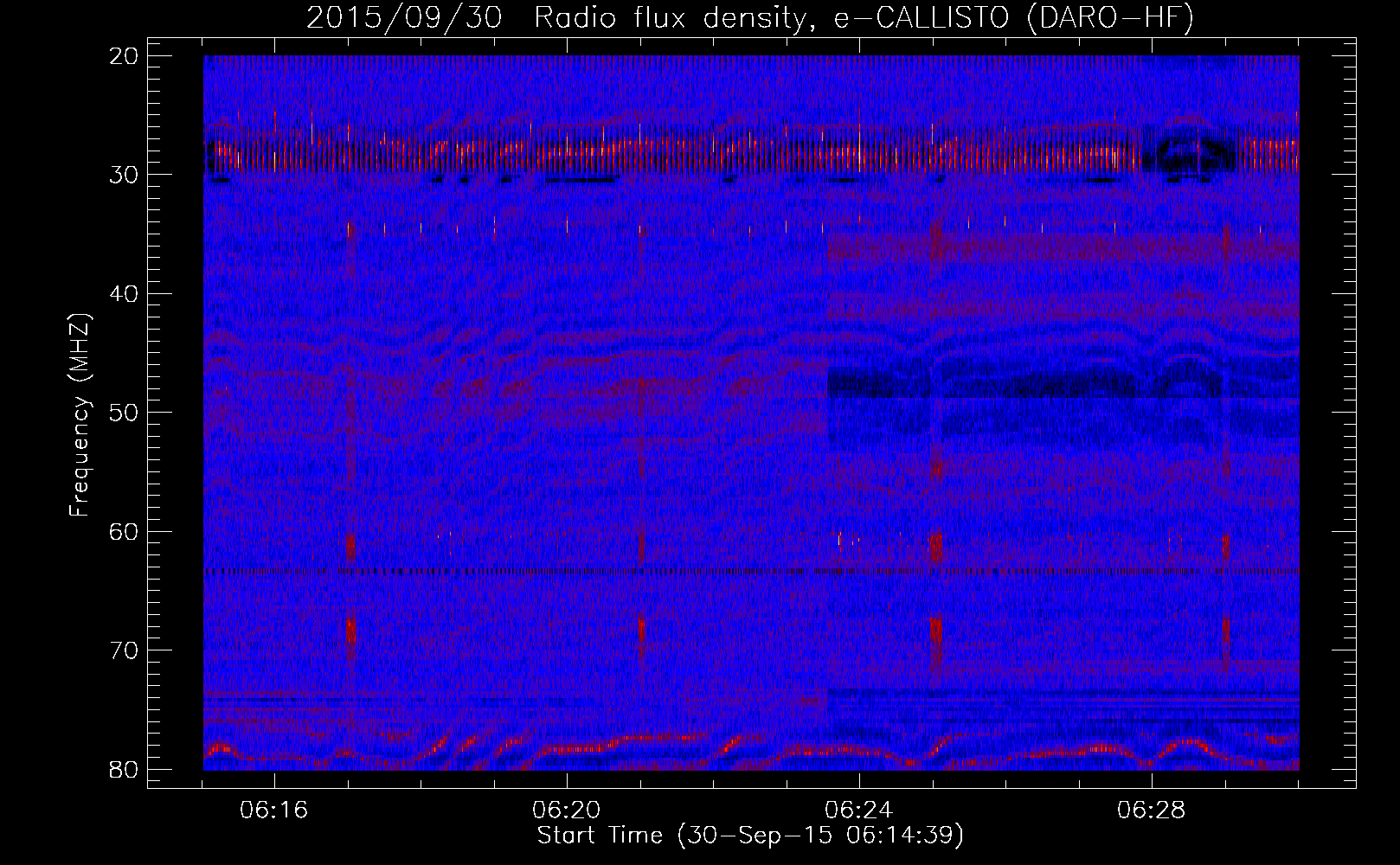Image resolution: width=1400 pixels, height=865 pixels.
Task: Click the 20 frequency tick label
Action: tap(125, 56)
